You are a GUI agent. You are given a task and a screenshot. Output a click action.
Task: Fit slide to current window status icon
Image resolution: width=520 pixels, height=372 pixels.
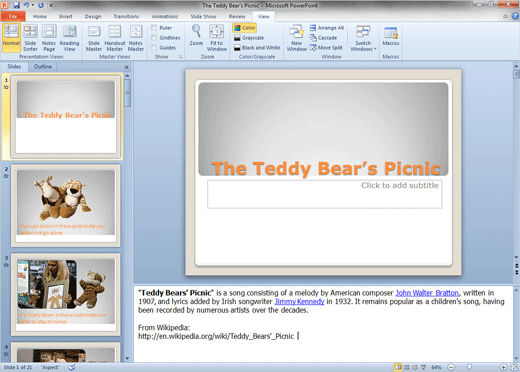[x=514, y=367]
